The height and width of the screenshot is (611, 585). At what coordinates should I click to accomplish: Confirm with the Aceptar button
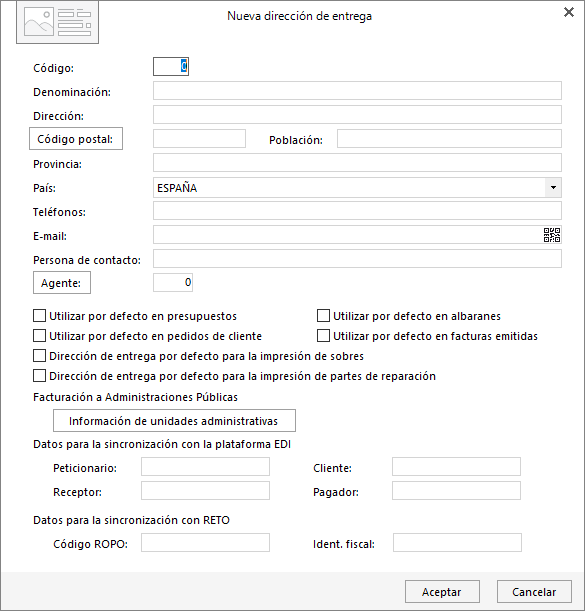point(442,592)
